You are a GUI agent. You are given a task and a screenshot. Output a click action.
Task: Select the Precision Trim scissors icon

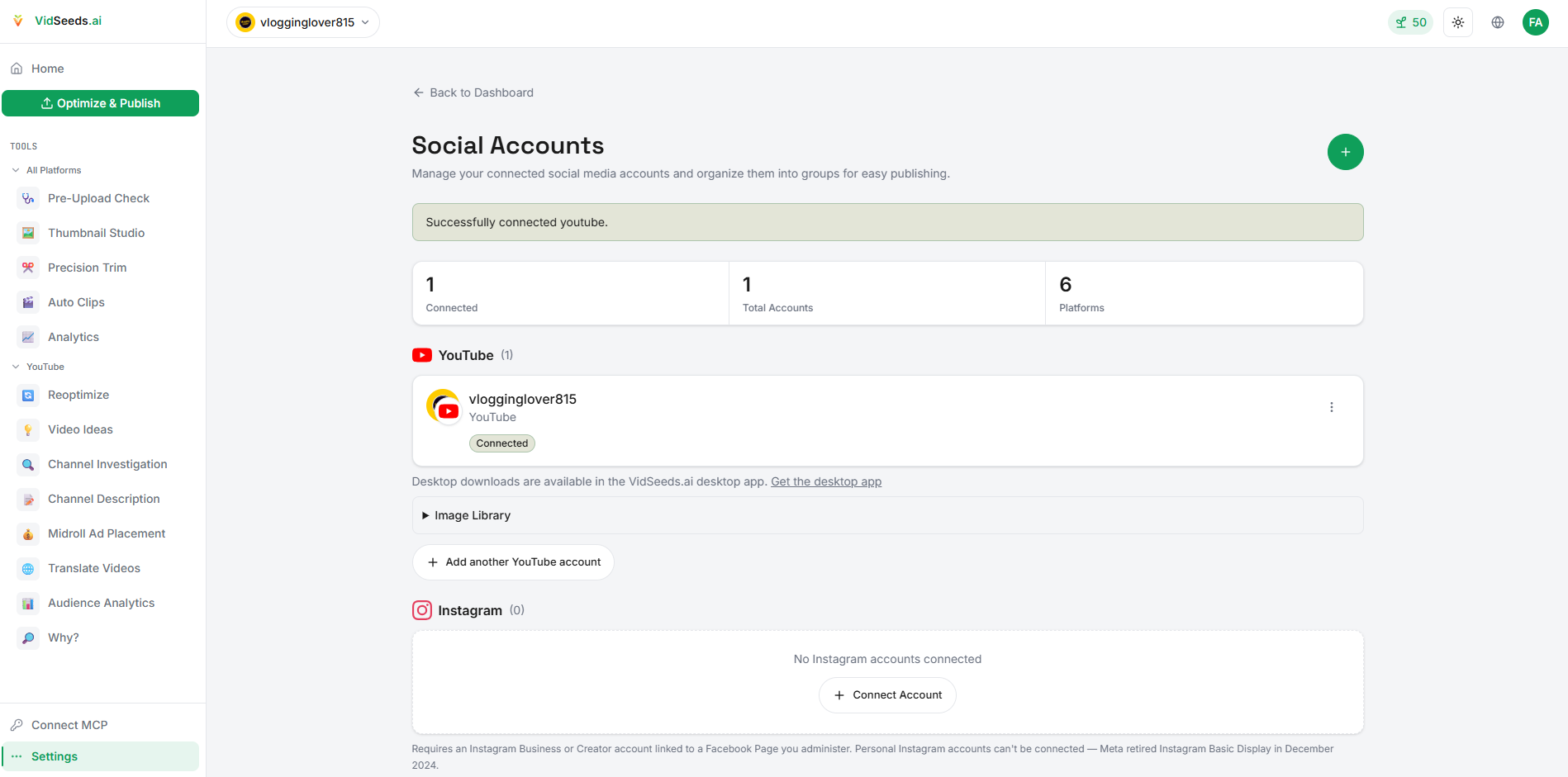(x=28, y=268)
